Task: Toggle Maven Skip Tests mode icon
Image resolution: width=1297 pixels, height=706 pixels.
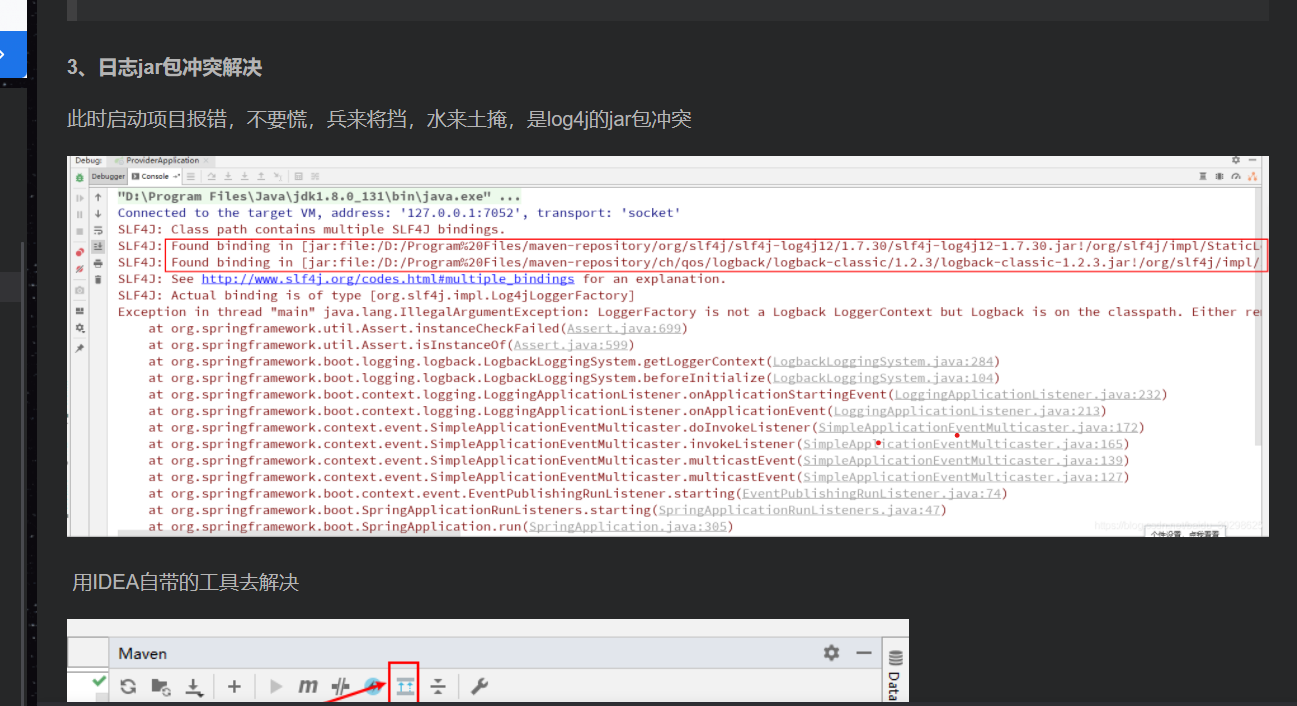Action: [372, 686]
